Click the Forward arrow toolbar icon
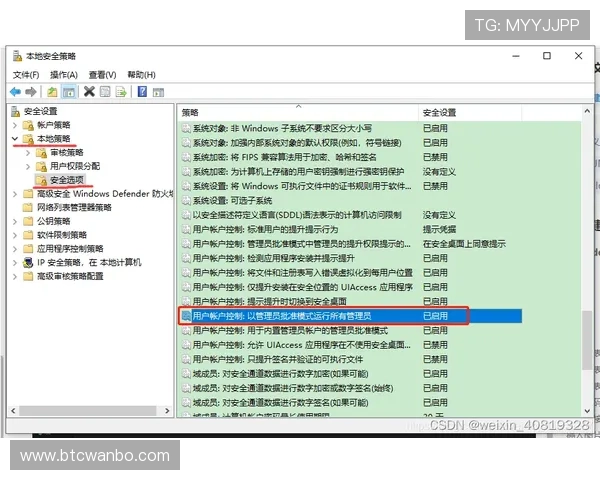600x480 pixels. tap(31, 92)
